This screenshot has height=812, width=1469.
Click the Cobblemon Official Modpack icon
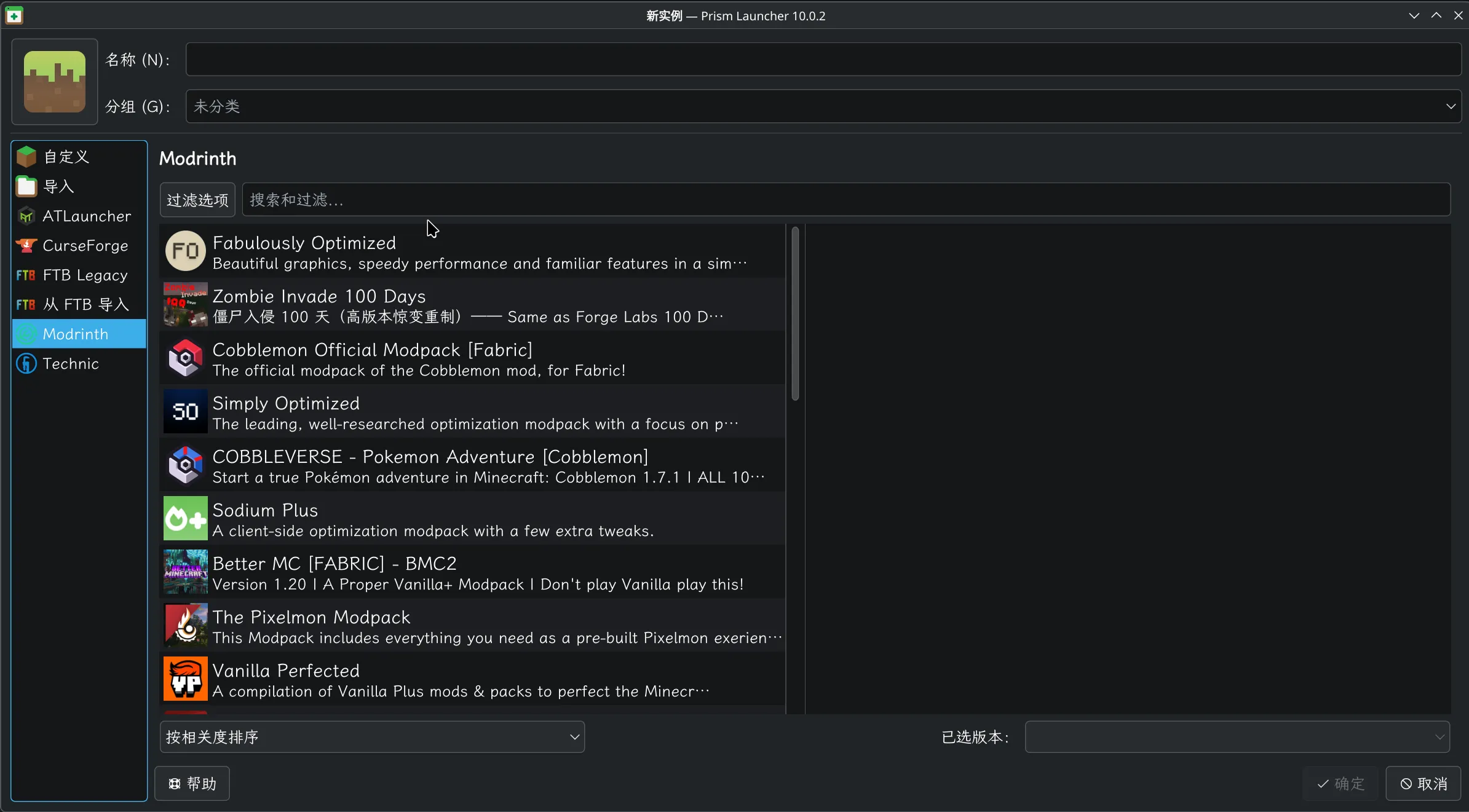185,358
